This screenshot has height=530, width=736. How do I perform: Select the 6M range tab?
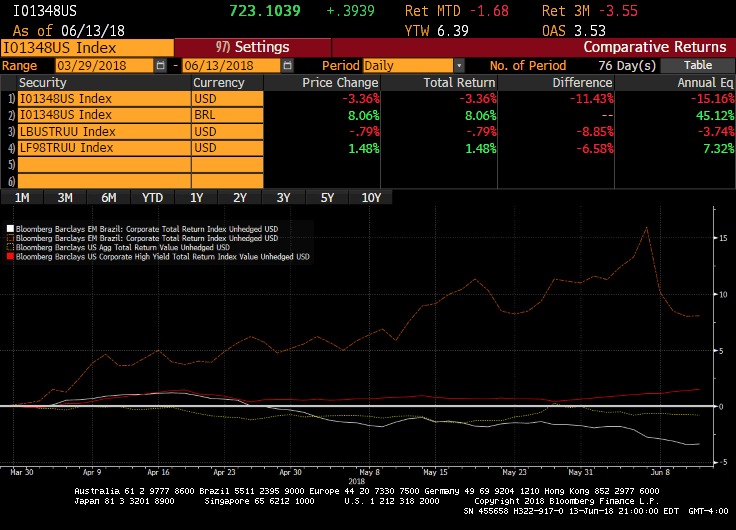click(109, 198)
